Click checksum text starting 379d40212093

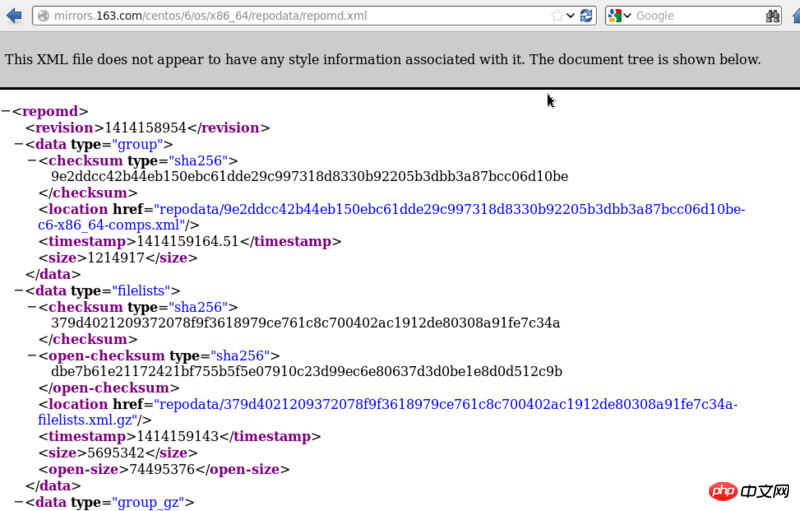pyautogui.click(x=305, y=323)
